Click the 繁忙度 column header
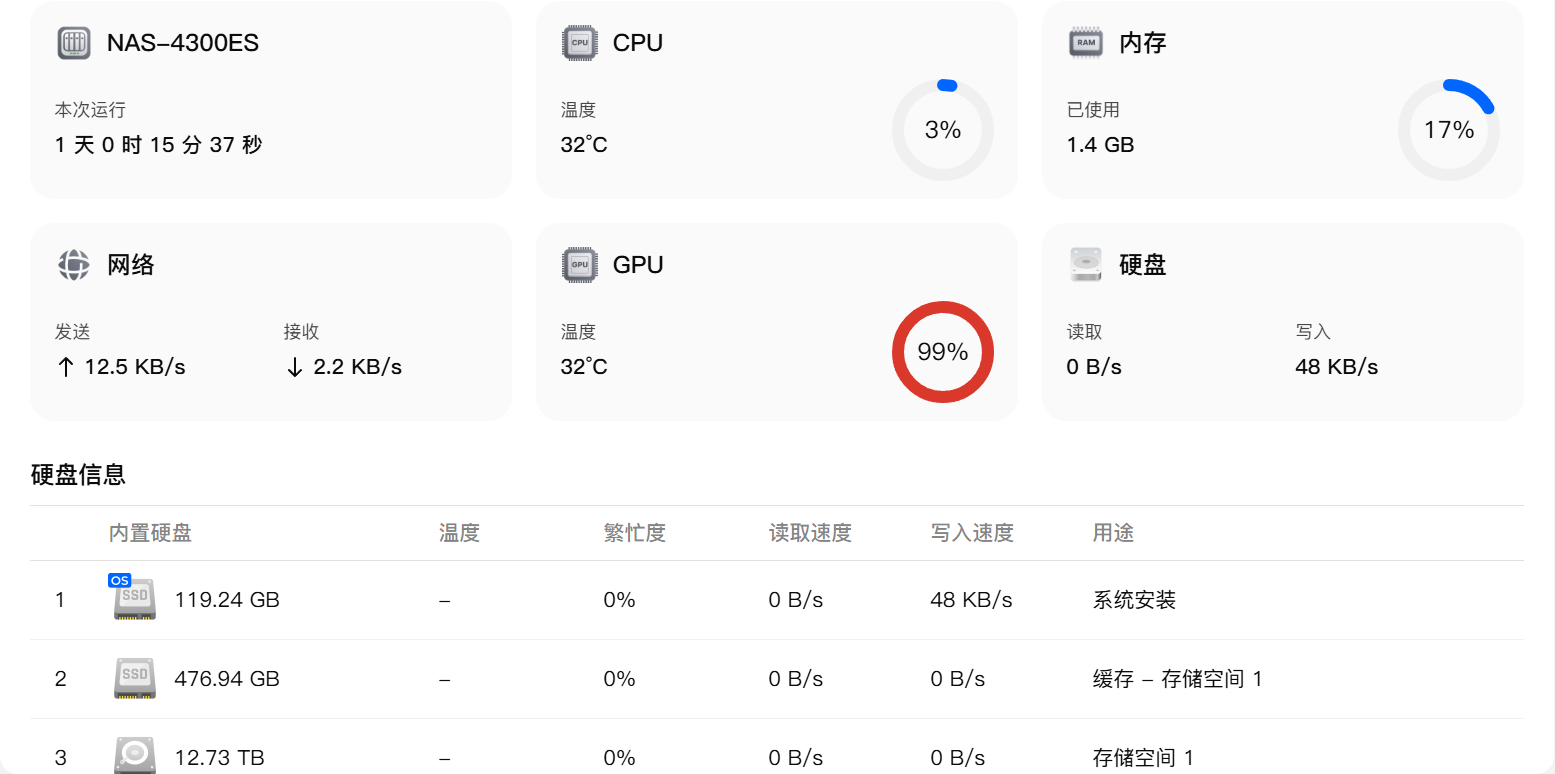 click(x=634, y=533)
